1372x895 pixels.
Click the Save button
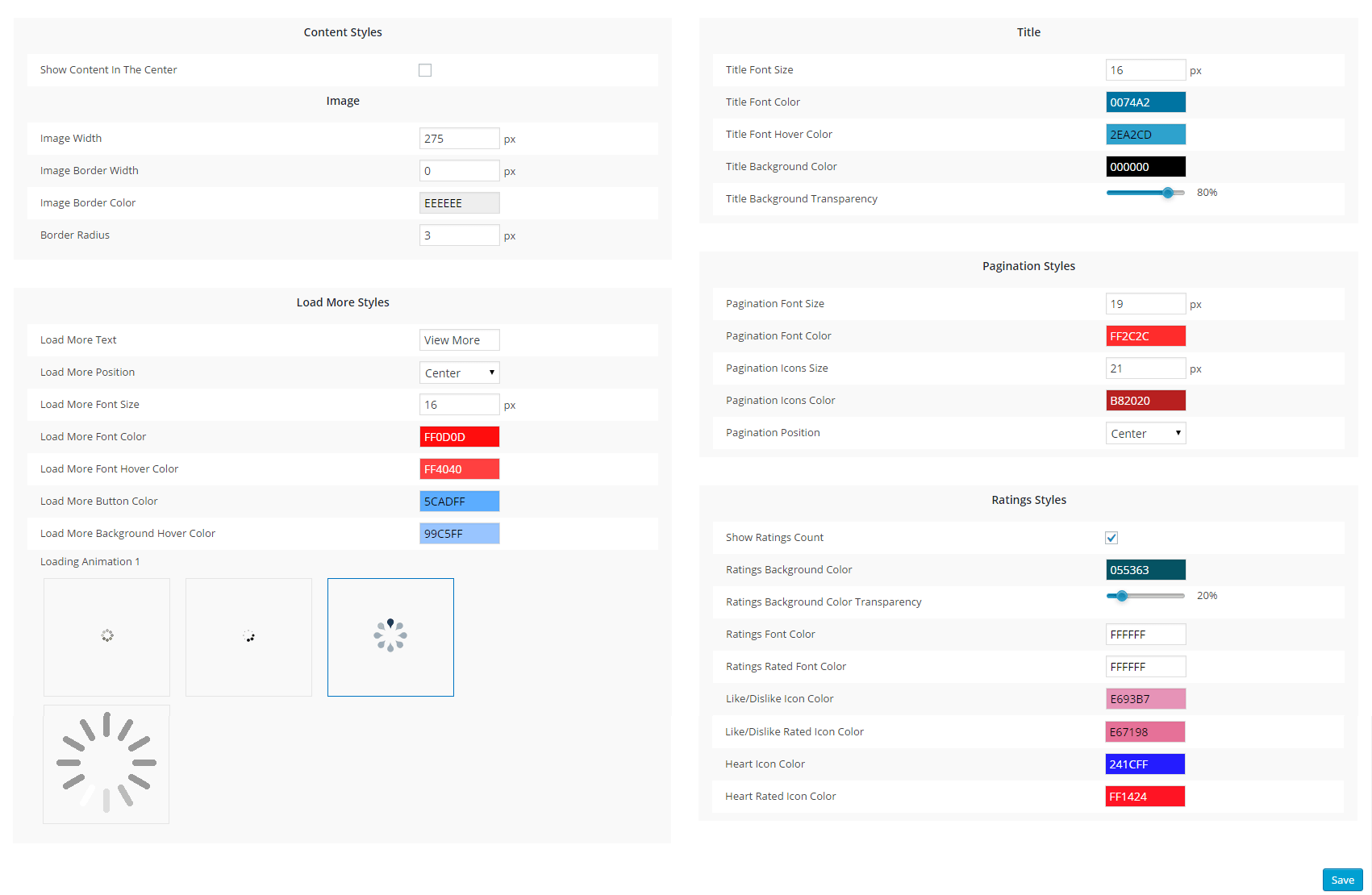pos(1342,880)
